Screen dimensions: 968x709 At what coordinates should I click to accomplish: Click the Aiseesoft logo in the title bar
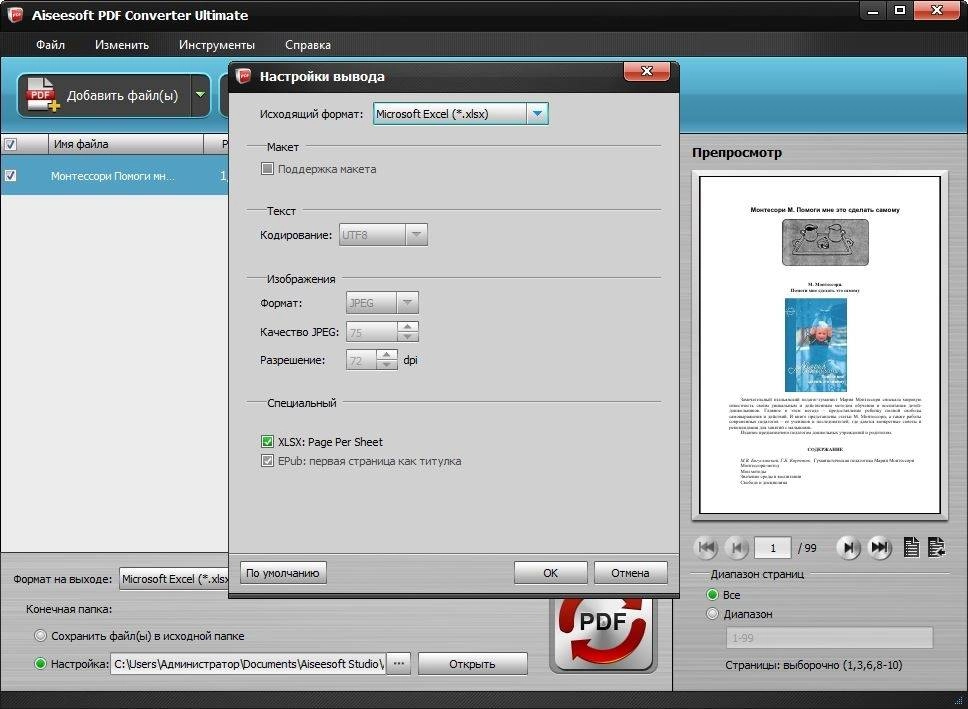tap(14, 14)
